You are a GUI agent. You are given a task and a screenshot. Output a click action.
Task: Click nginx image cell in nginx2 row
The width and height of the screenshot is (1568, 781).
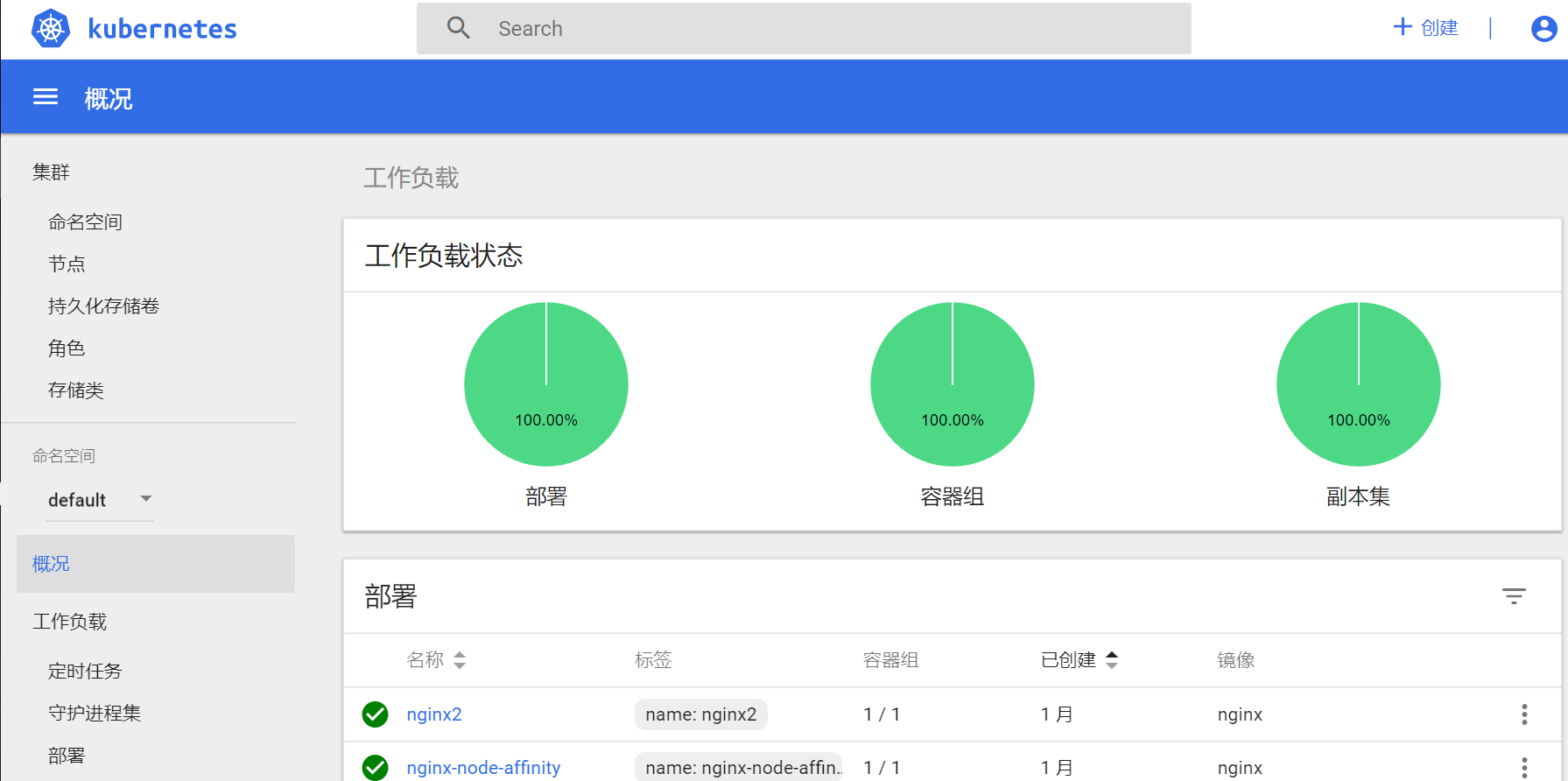click(1240, 714)
